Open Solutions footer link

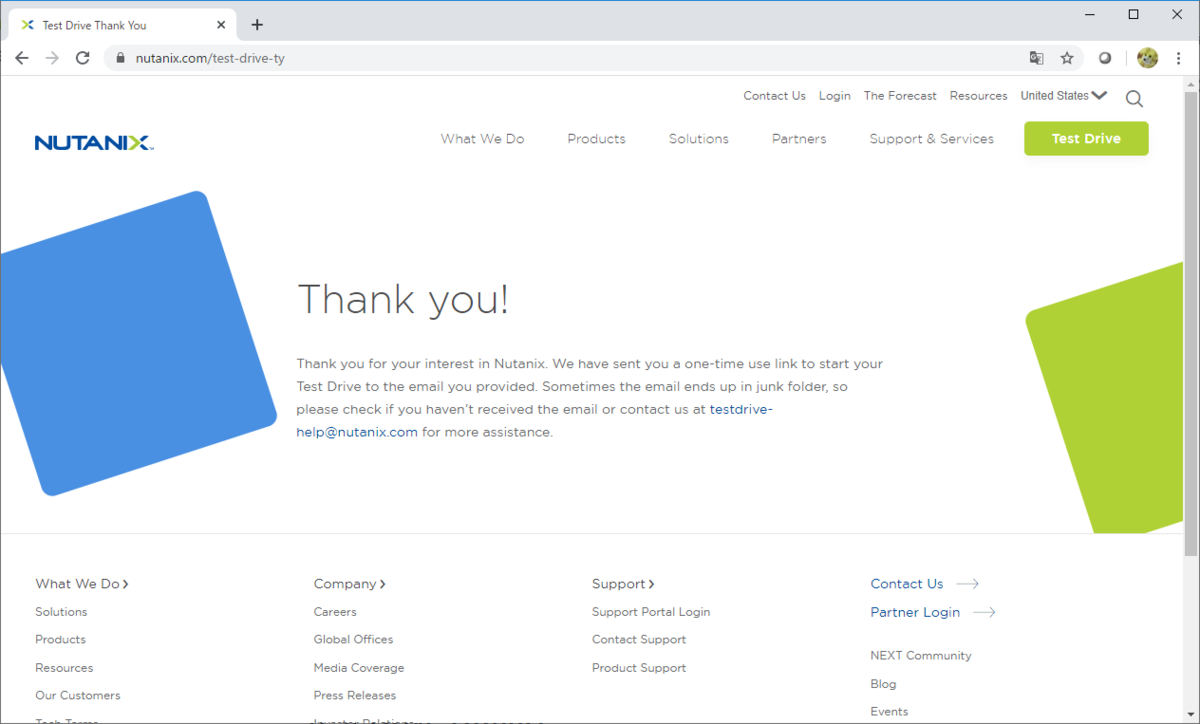[x=61, y=612]
